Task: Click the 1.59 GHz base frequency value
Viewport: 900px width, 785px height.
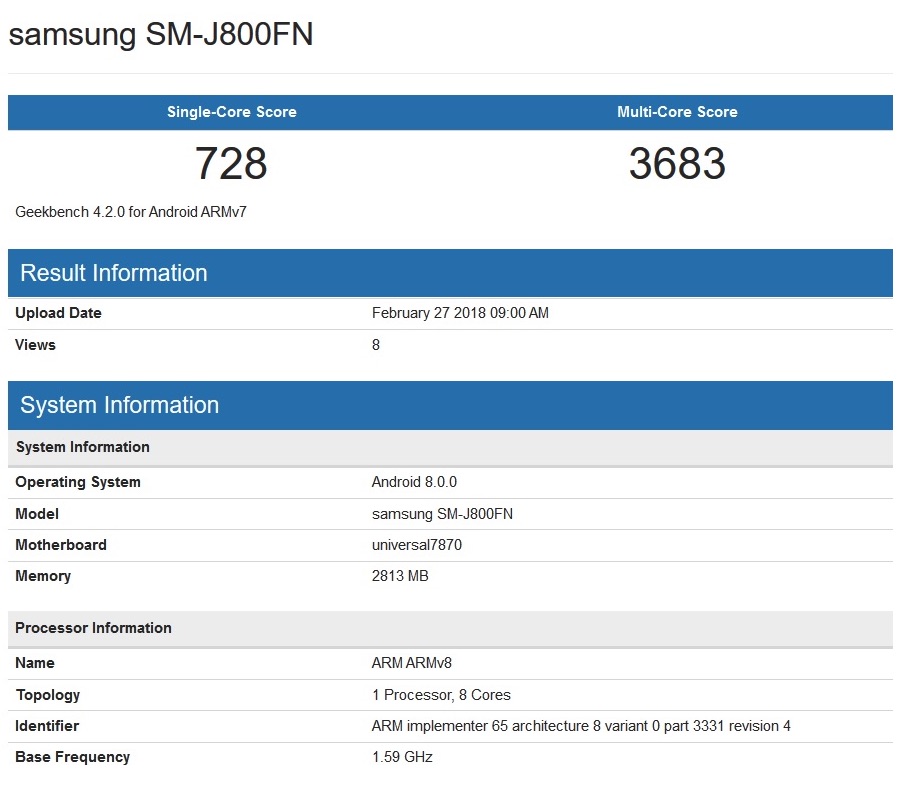Action: (402, 757)
